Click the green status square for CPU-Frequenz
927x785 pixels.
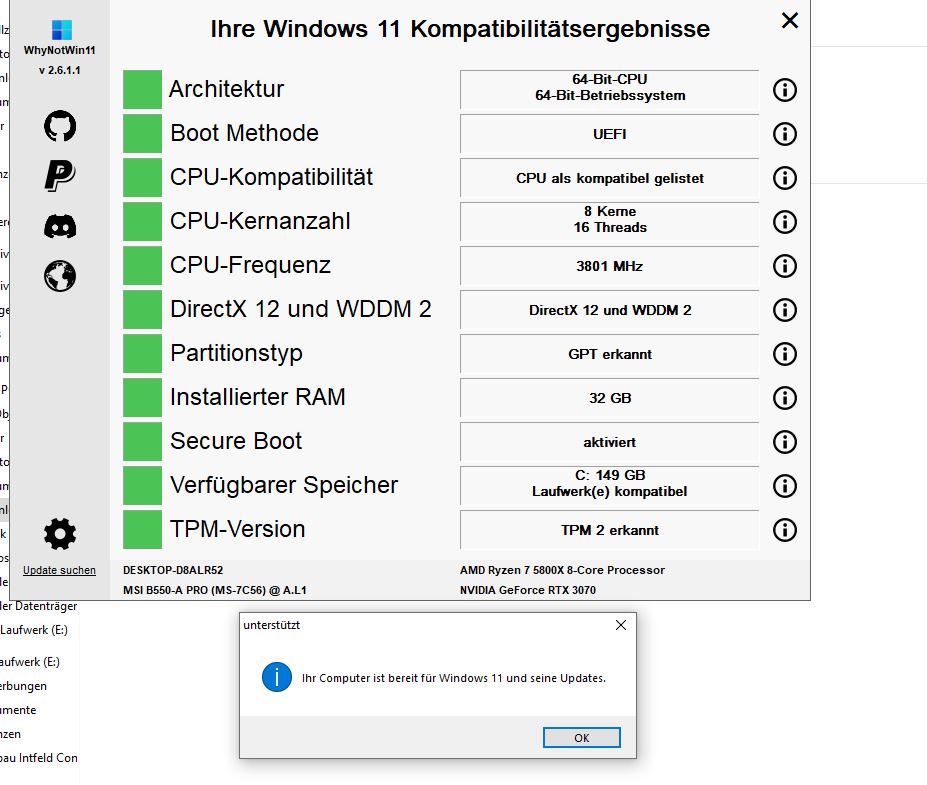click(x=142, y=265)
